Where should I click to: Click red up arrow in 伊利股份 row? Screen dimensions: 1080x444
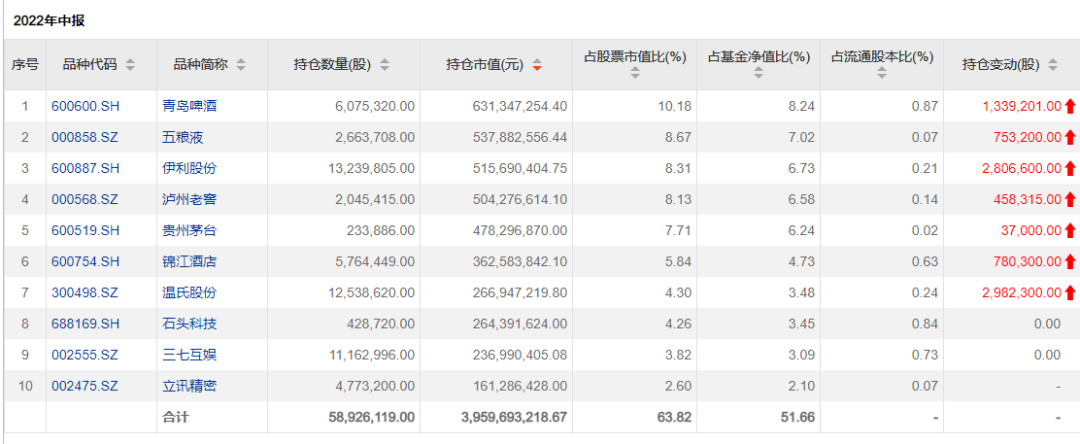coord(1070,168)
